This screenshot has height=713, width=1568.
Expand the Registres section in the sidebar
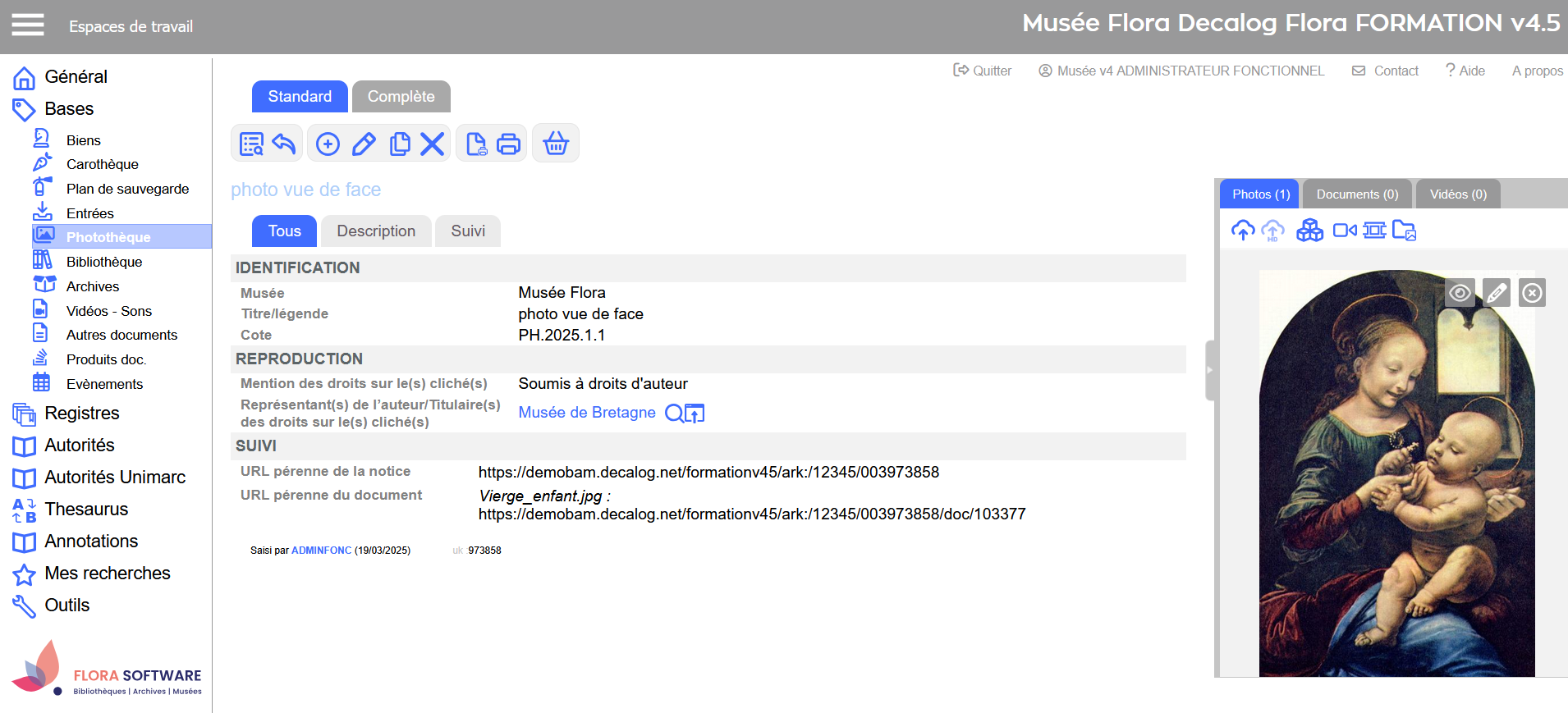(81, 414)
